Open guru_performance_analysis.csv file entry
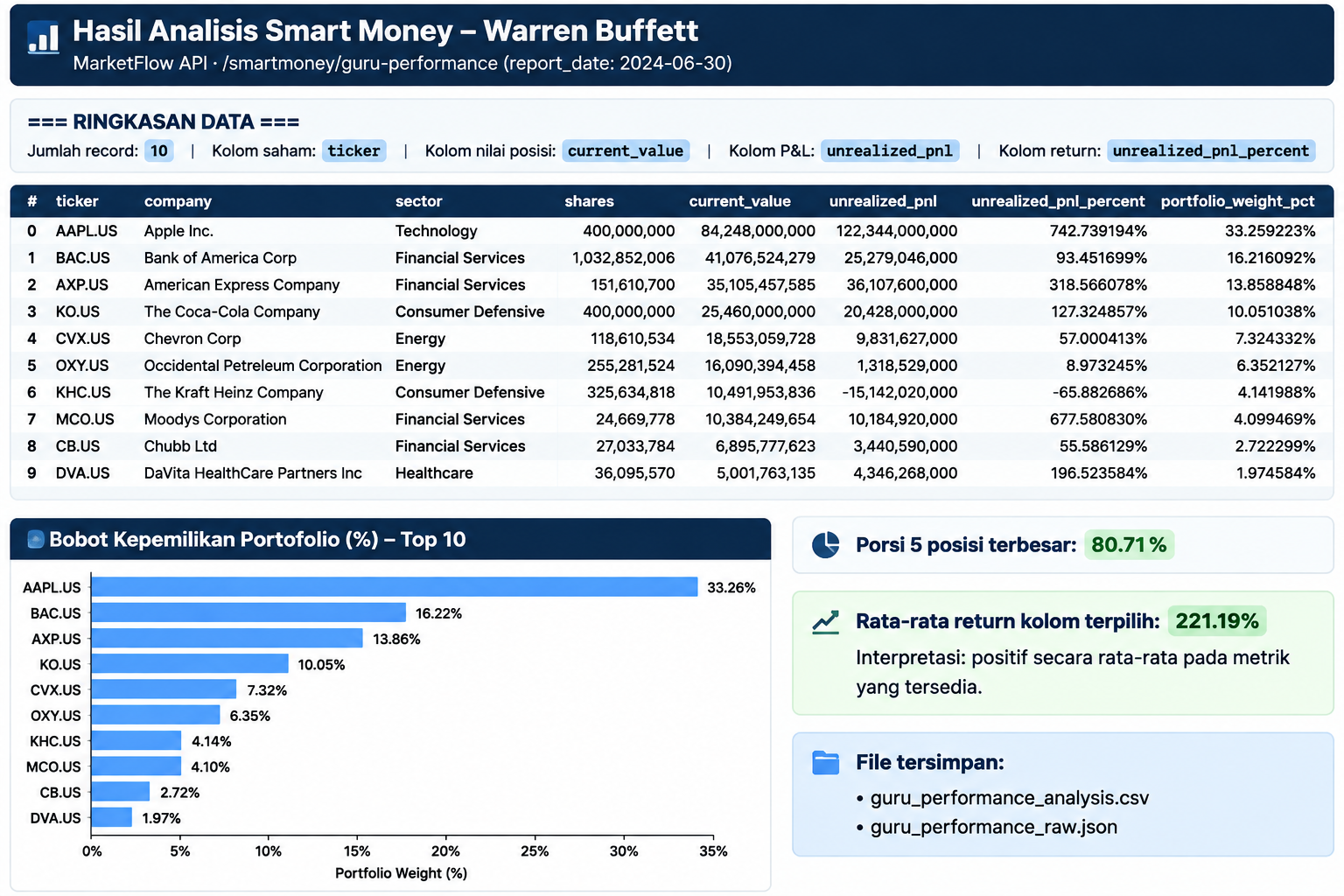 (1009, 798)
